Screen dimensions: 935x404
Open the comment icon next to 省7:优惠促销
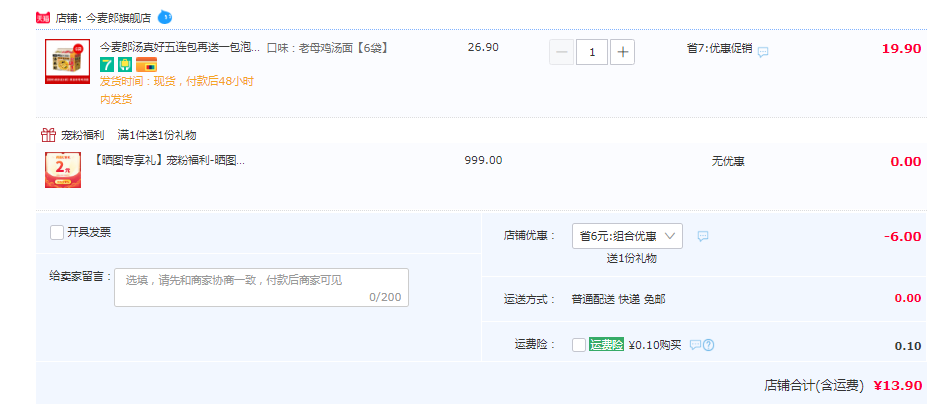point(763,52)
